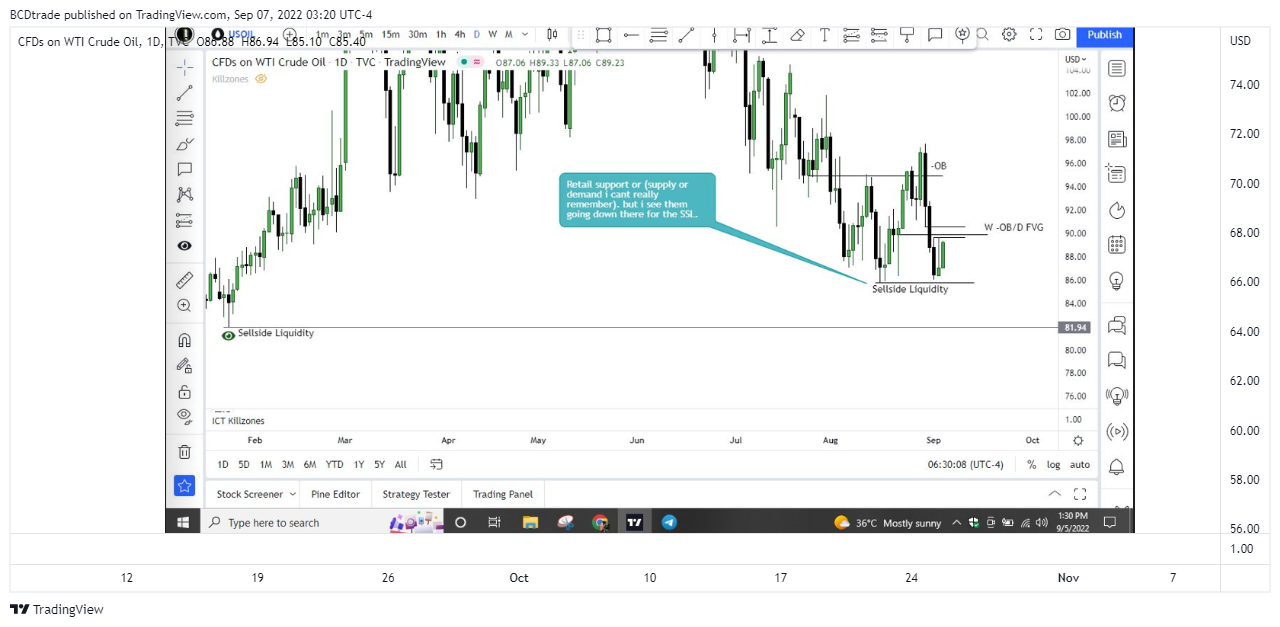Open Telegram from the Windows taskbar

tap(669, 522)
